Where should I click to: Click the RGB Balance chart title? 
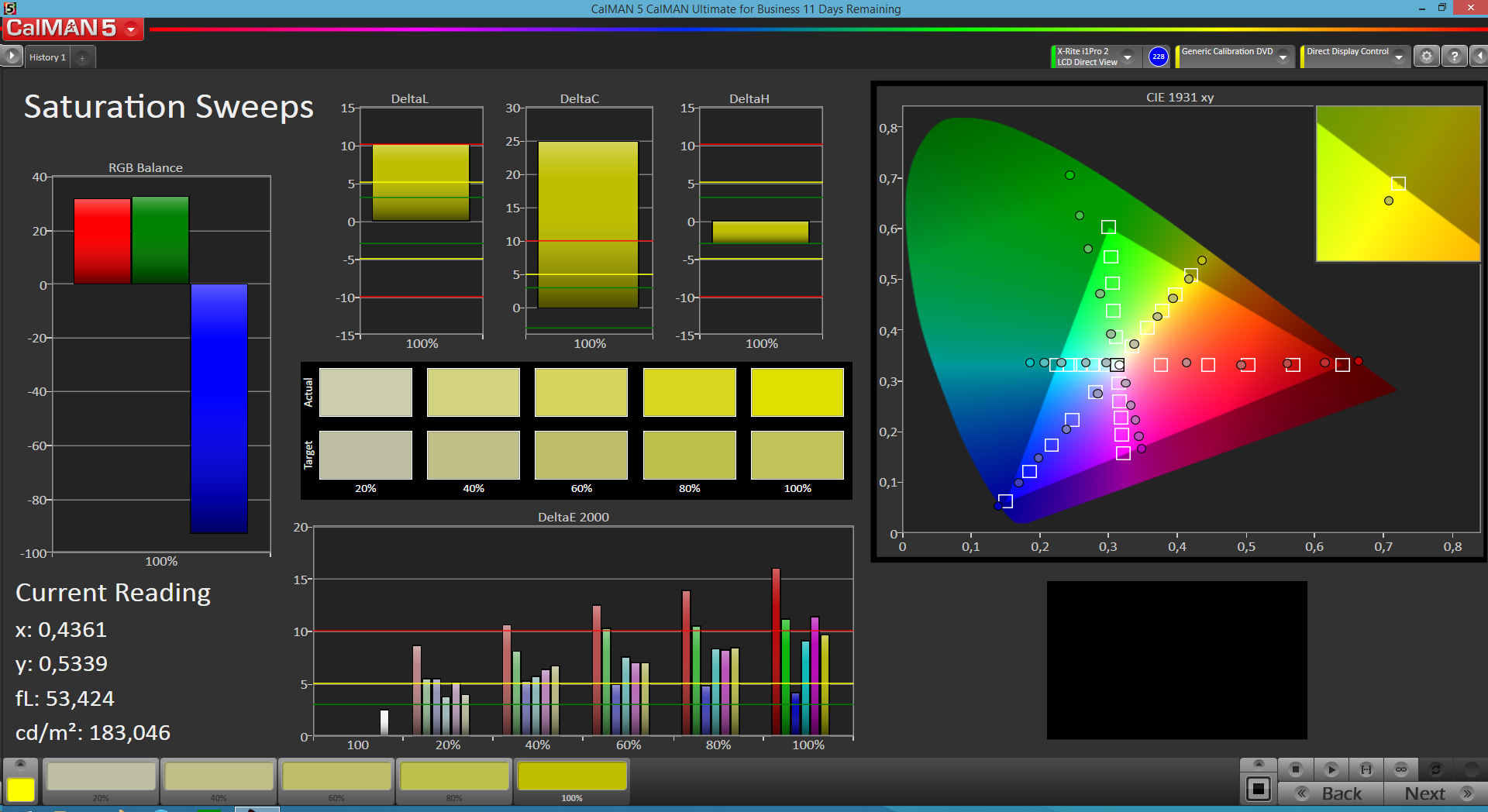pyautogui.click(x=146, y=167)
